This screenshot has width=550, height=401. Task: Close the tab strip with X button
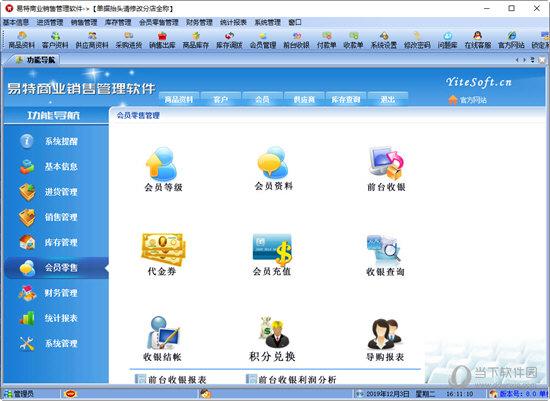(x=542, y=60)
